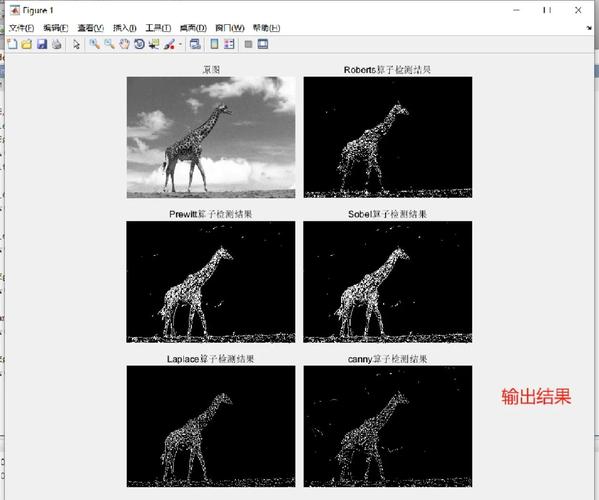The height and width of the screenshot is (500, 599).
Task: Insert a legend via toolbar icon
Action: 229,44
